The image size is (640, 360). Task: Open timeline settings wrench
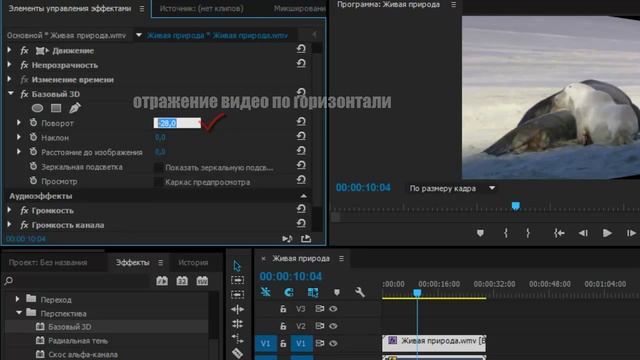tap(360, 292)
